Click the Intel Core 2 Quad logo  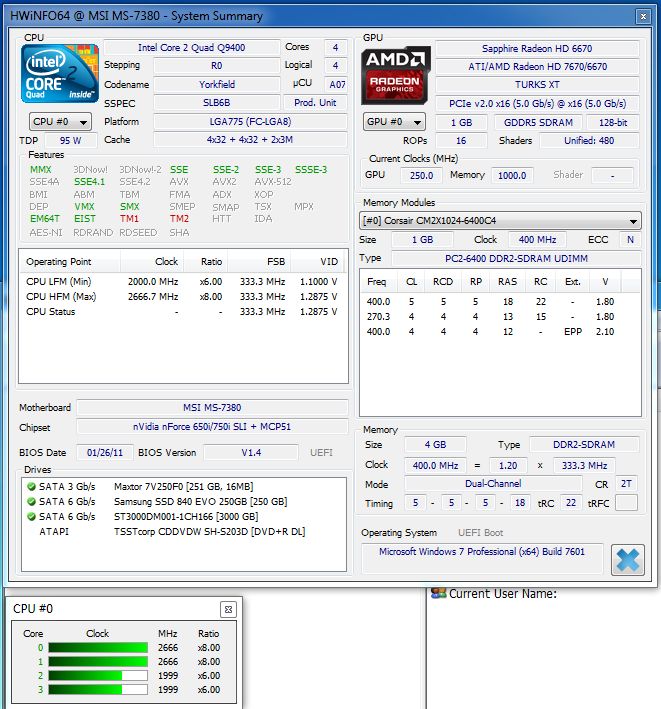pos(60,73)
